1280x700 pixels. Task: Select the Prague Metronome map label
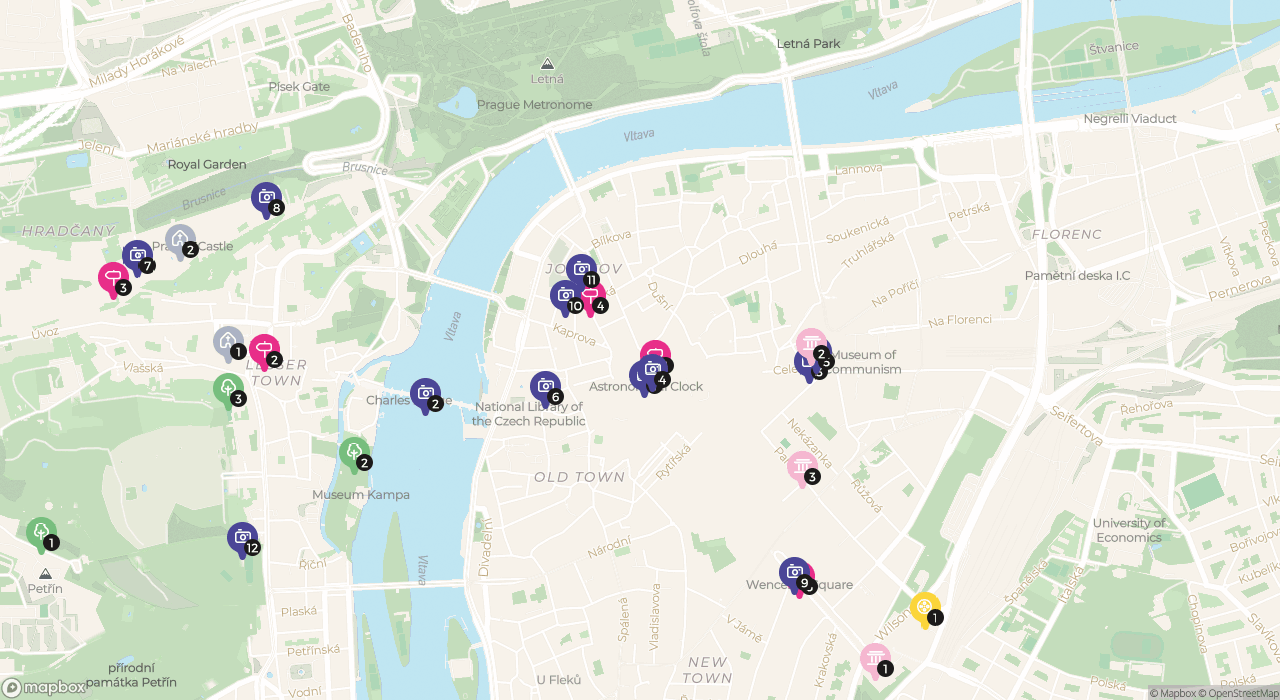tap(534, 104)
